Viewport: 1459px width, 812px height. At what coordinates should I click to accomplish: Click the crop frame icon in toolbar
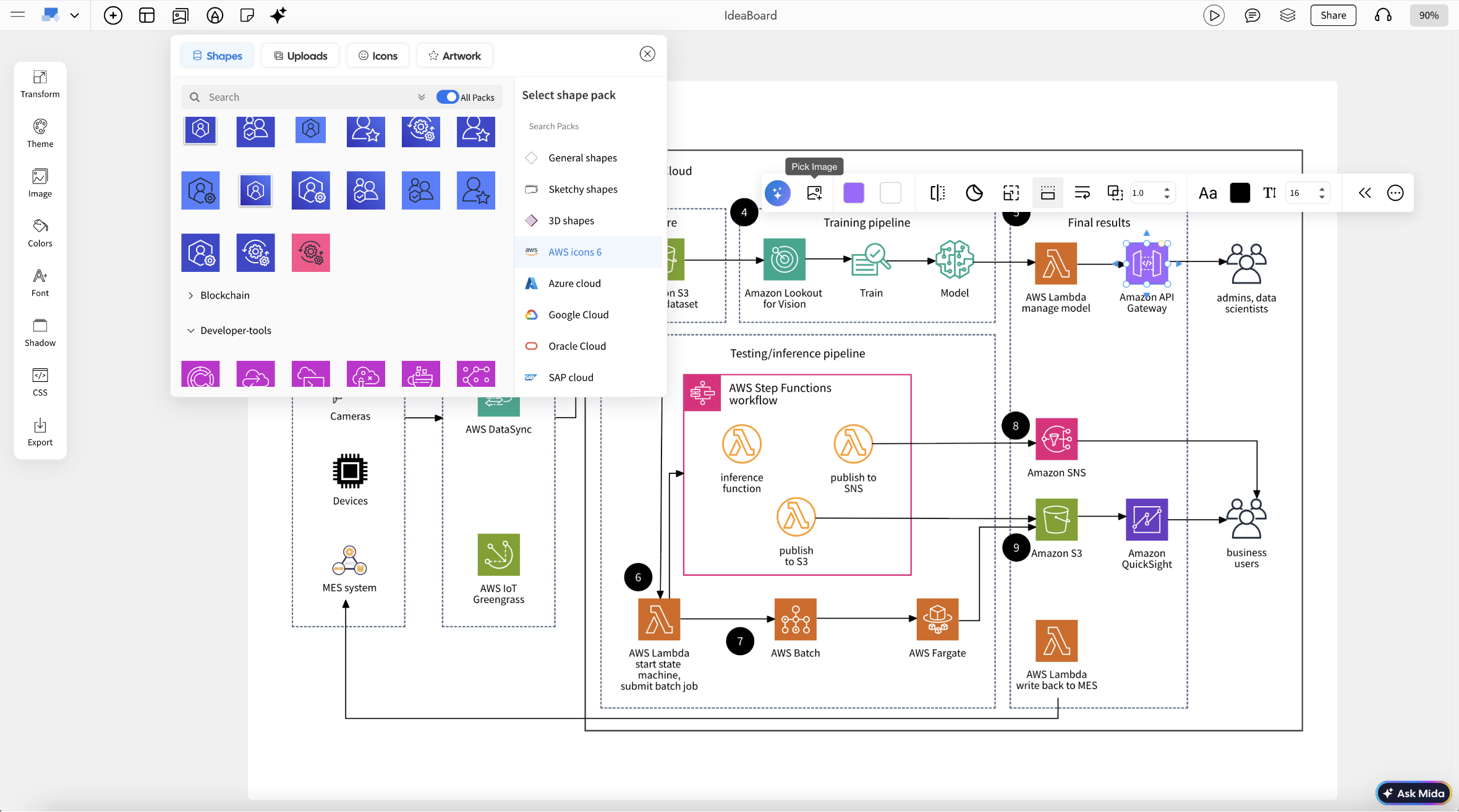pyautogui.click(x=1011, y=193)
